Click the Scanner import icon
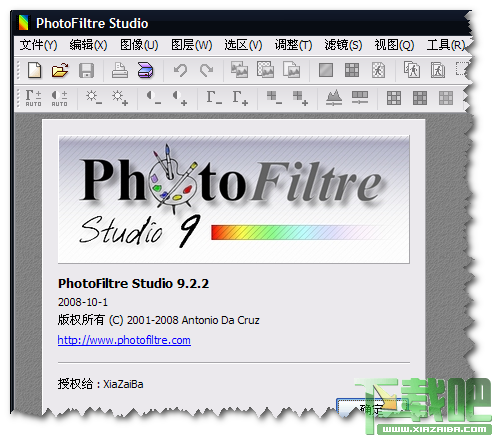This screenshot has width=492, height=435. coord(145,70)
